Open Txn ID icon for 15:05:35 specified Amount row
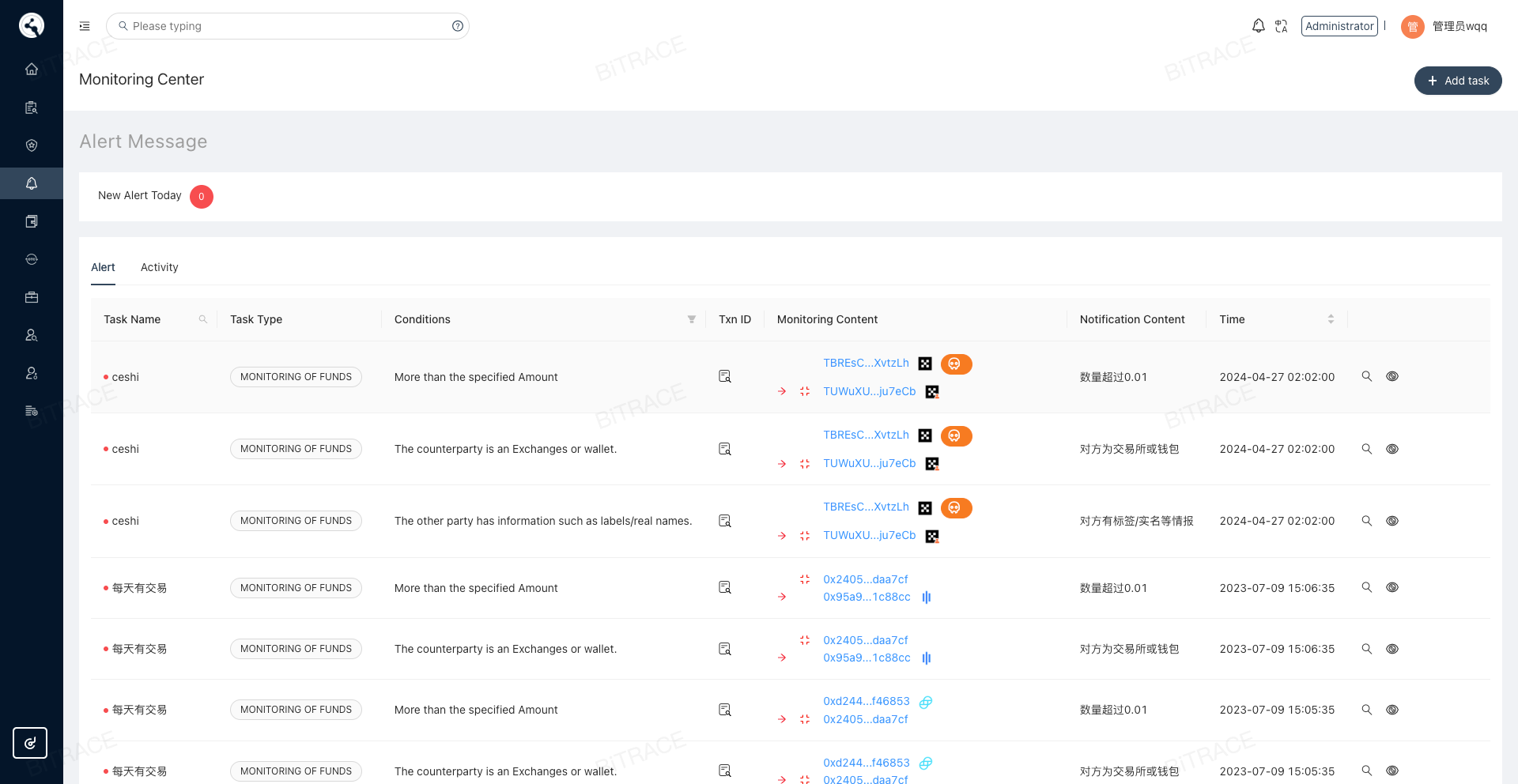Image resolution: width=1518 pixels, height=784 pixels. coord(725,710)
